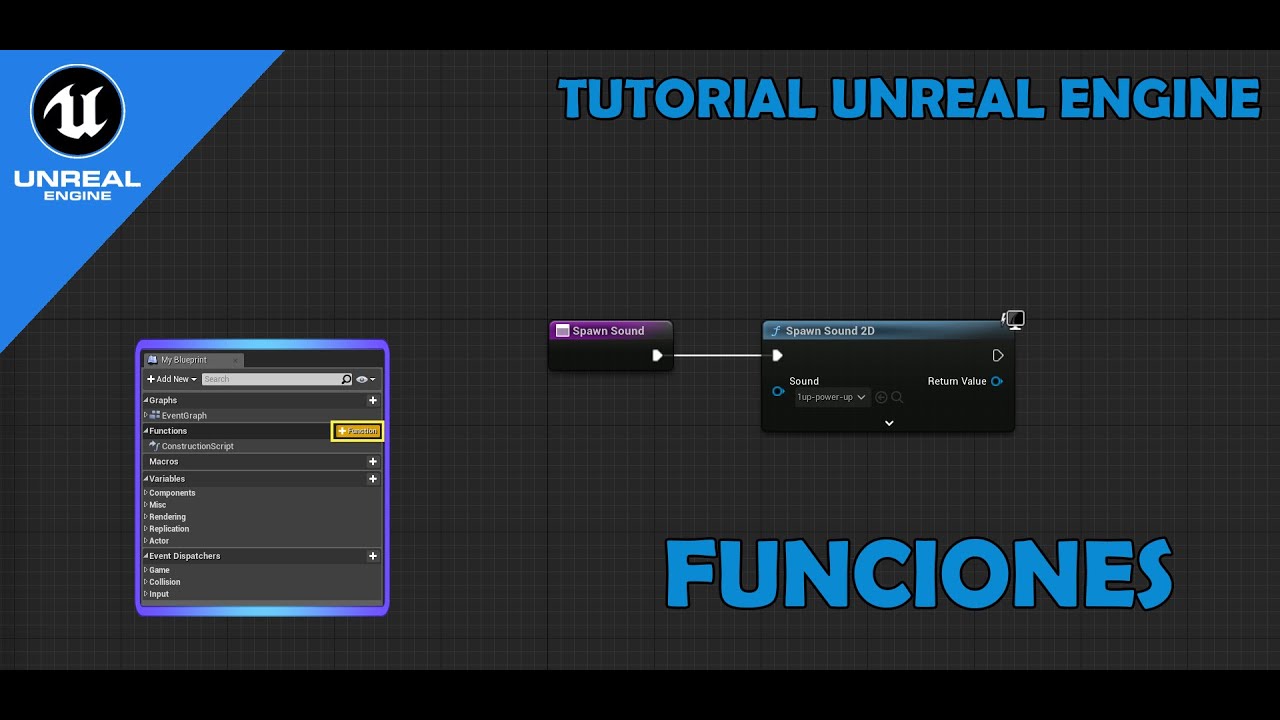Screen dimensions: 1280x720
Task: Expand the Input dispatcher category
Action: click(146, 594)
